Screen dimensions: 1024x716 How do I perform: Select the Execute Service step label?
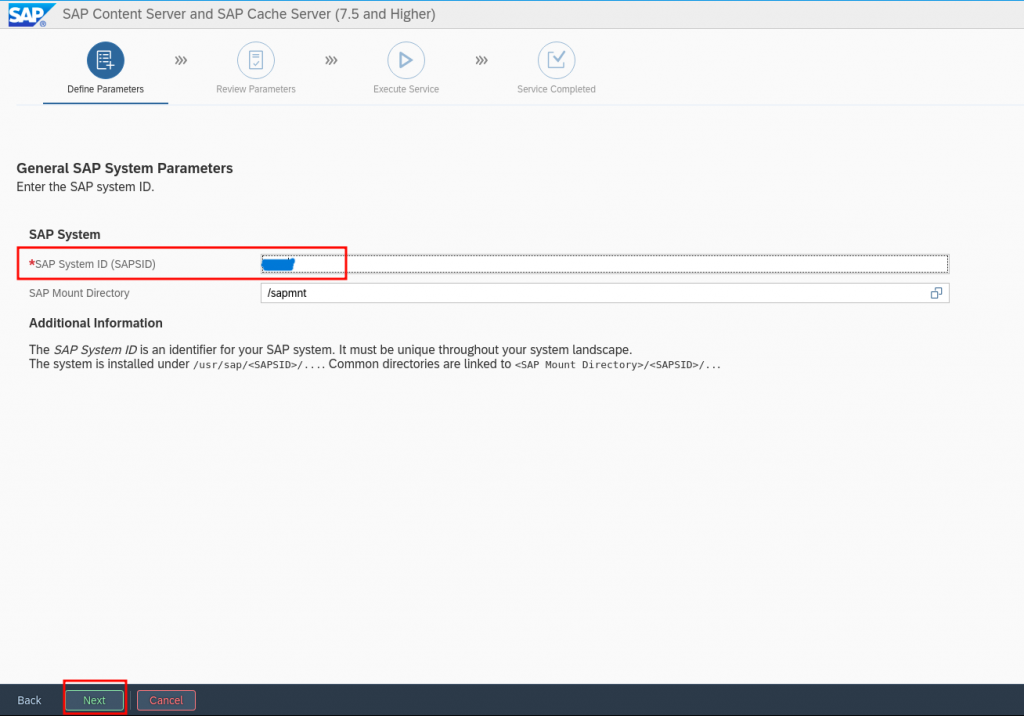click(406, 89)
